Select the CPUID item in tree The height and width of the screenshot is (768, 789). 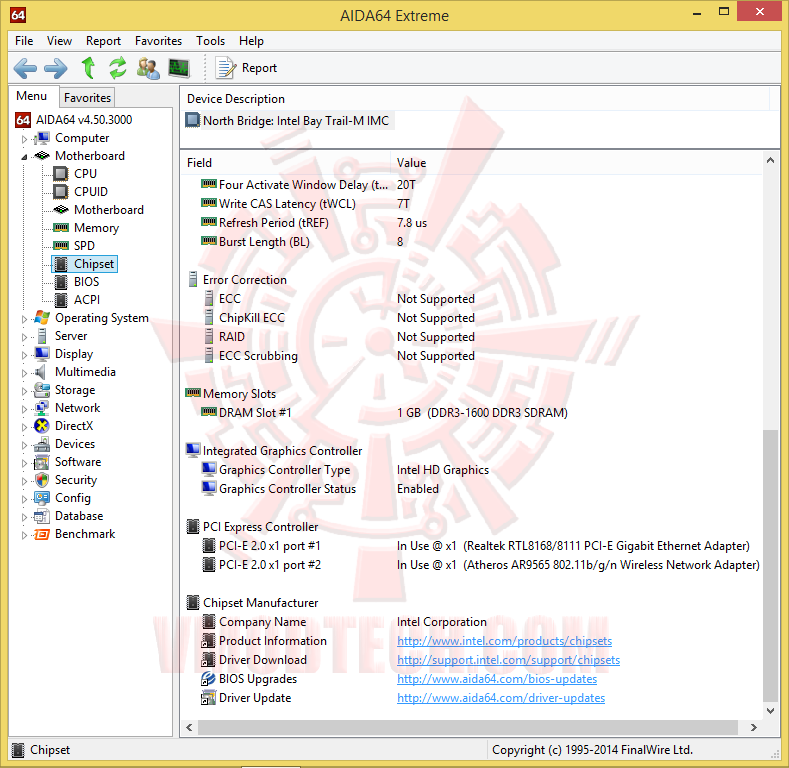click(x=91, y=192)
